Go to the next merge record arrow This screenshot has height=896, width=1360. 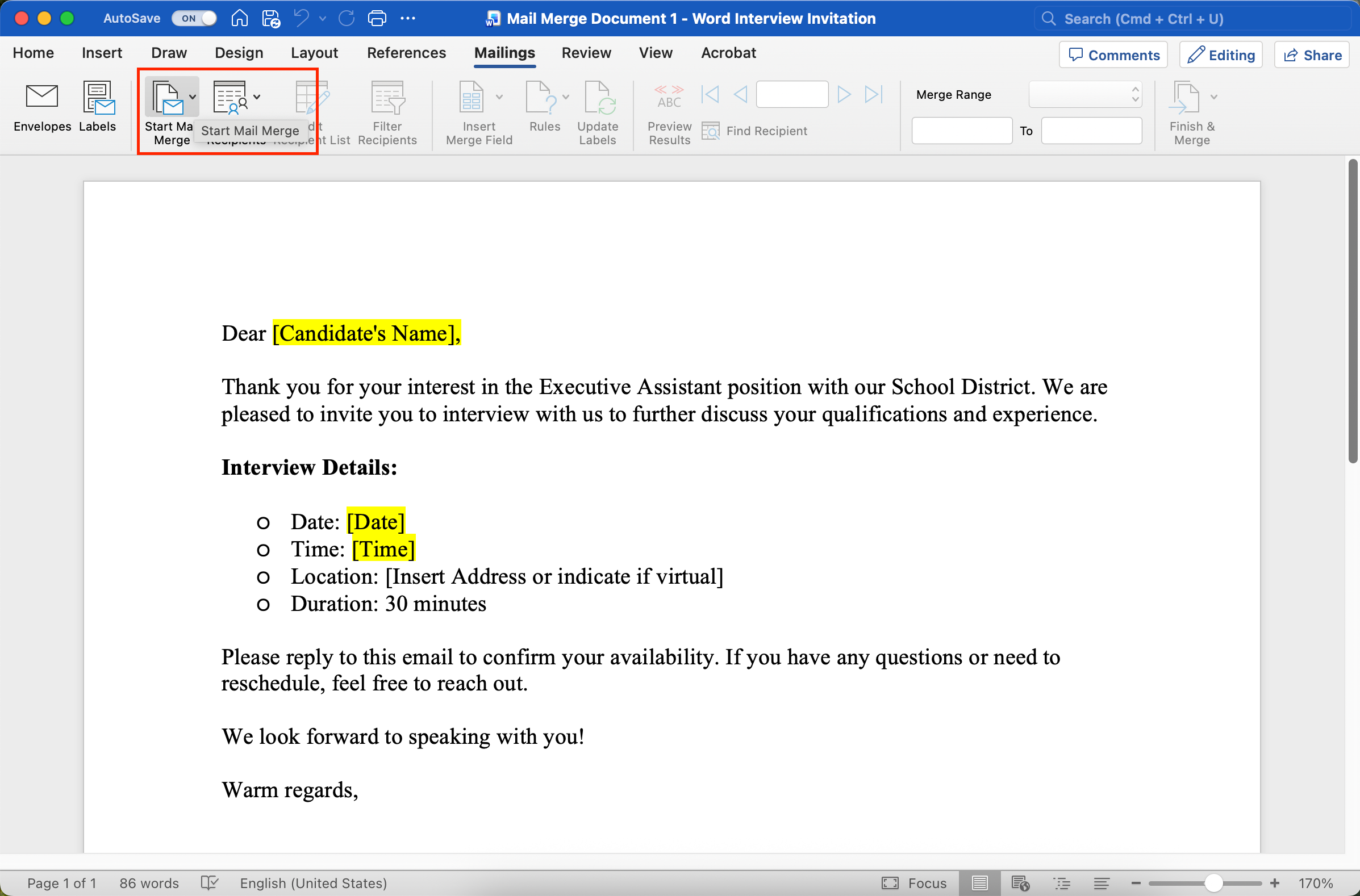[x=844, y=94]
